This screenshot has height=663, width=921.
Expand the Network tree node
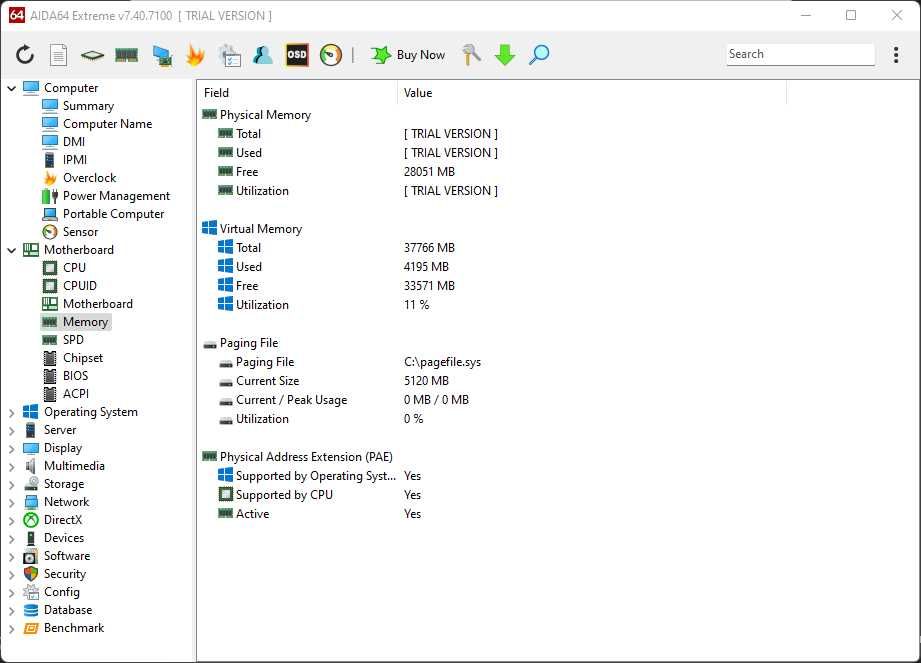pos(11,503)
